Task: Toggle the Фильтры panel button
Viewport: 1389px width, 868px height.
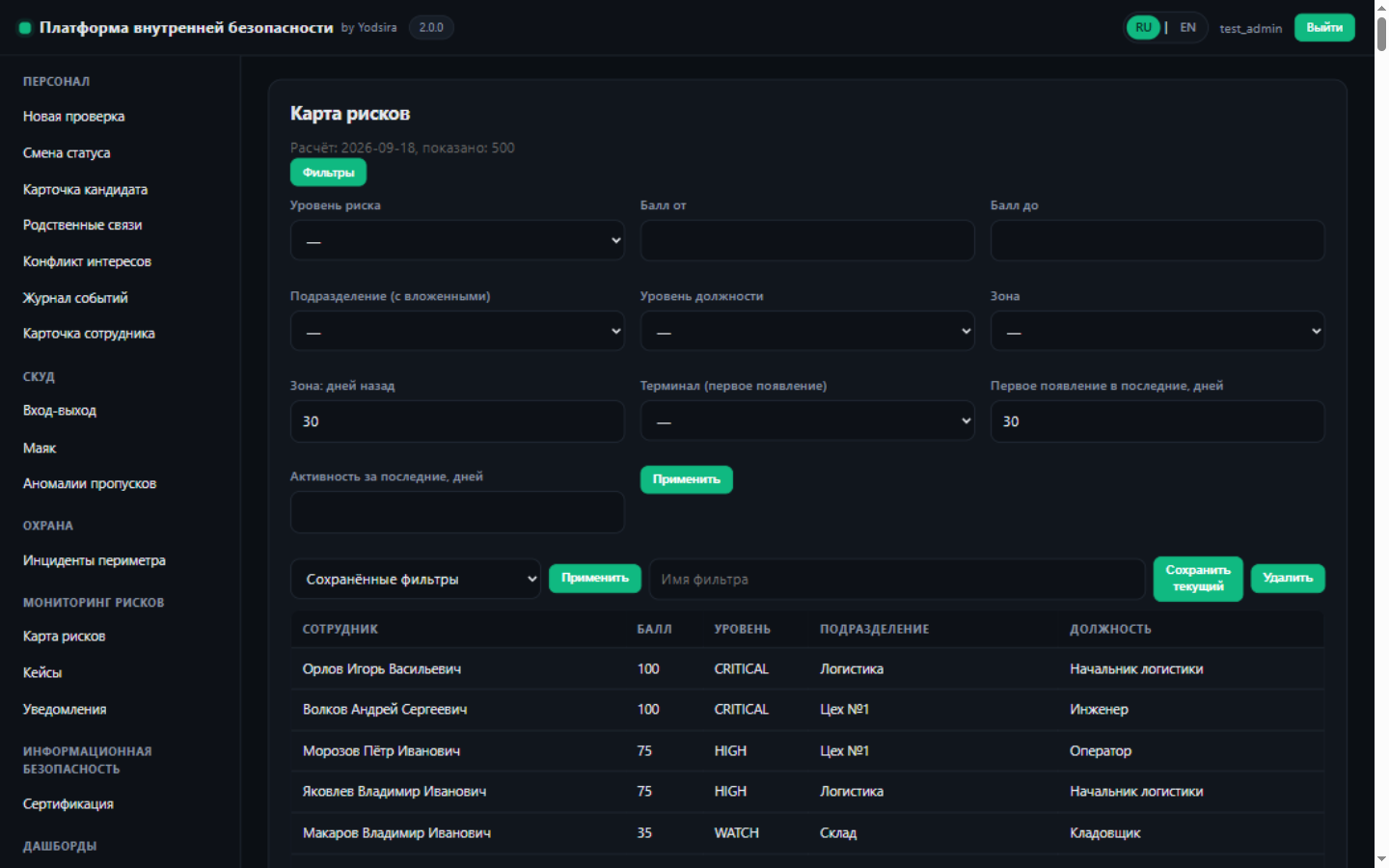Action: click(x=328, y=173)
